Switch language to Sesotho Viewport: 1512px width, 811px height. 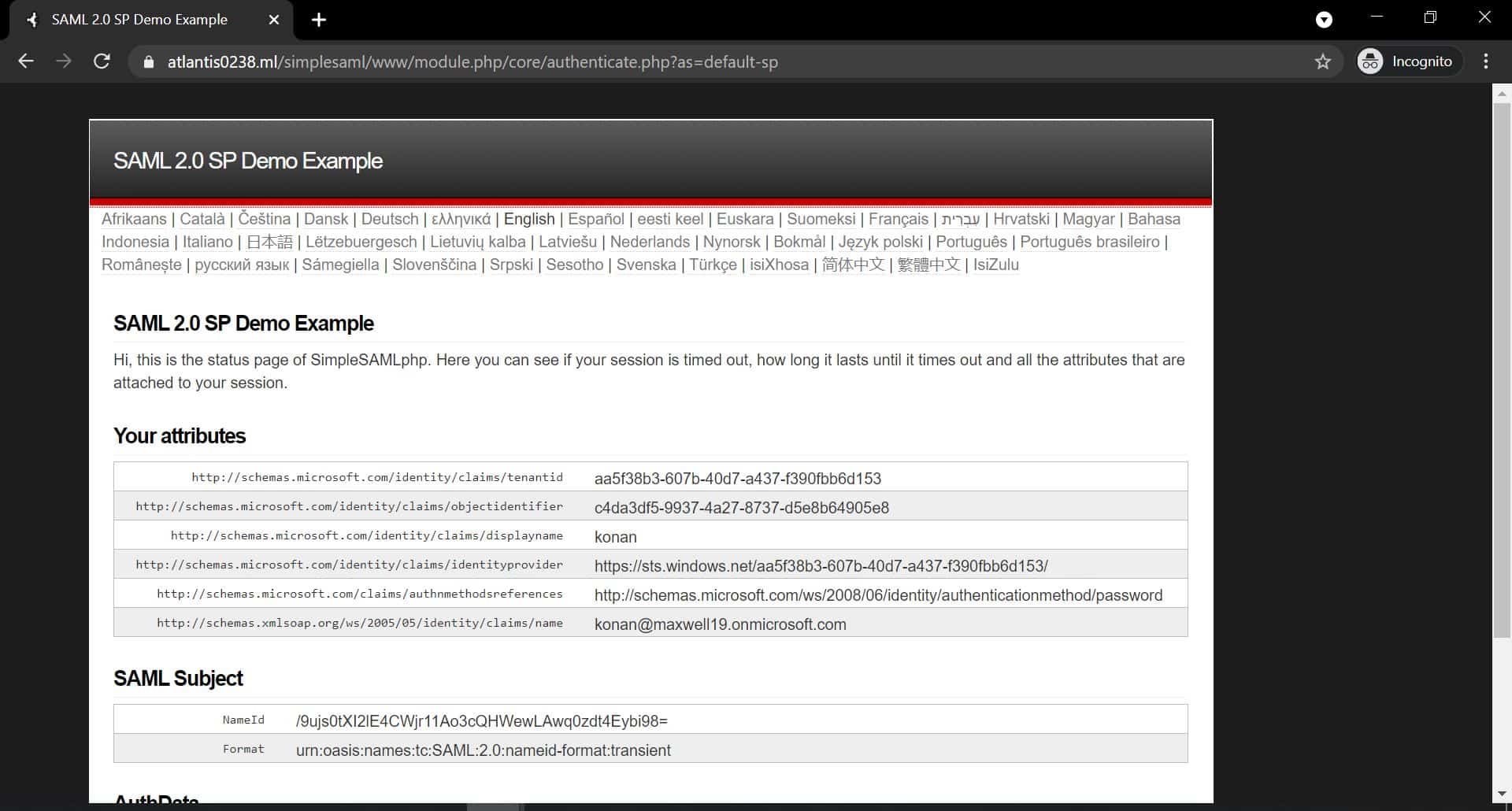575,265
